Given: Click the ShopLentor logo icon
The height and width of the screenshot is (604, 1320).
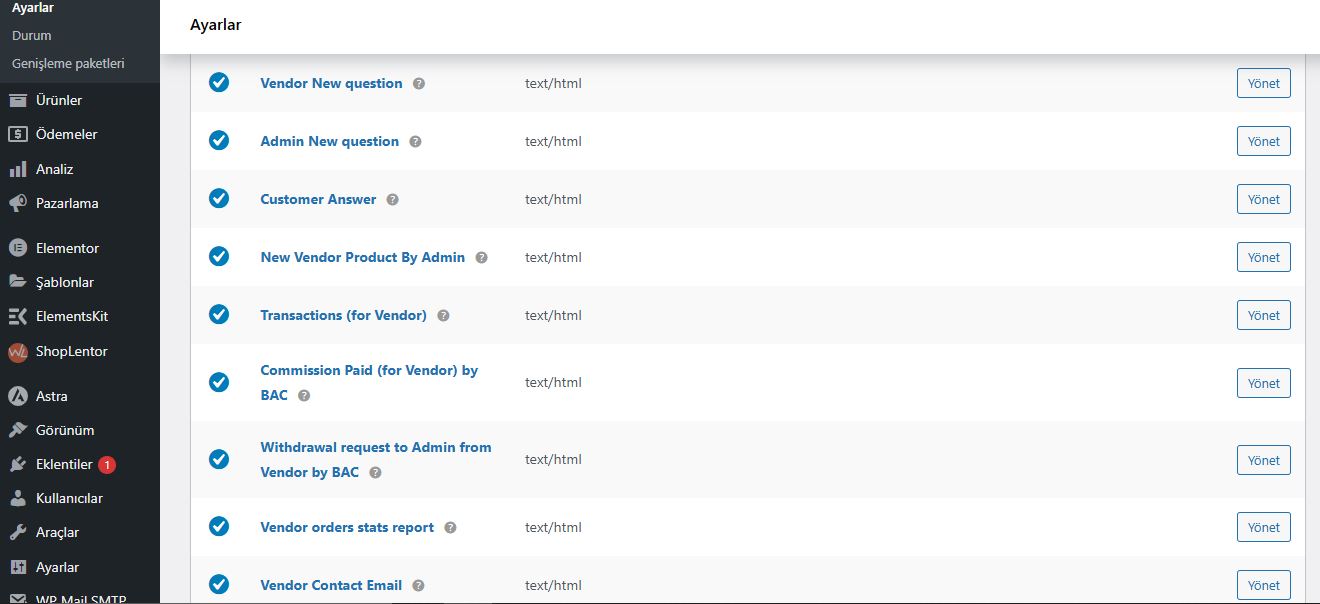Looking at the screenshot, I should 17,352.
